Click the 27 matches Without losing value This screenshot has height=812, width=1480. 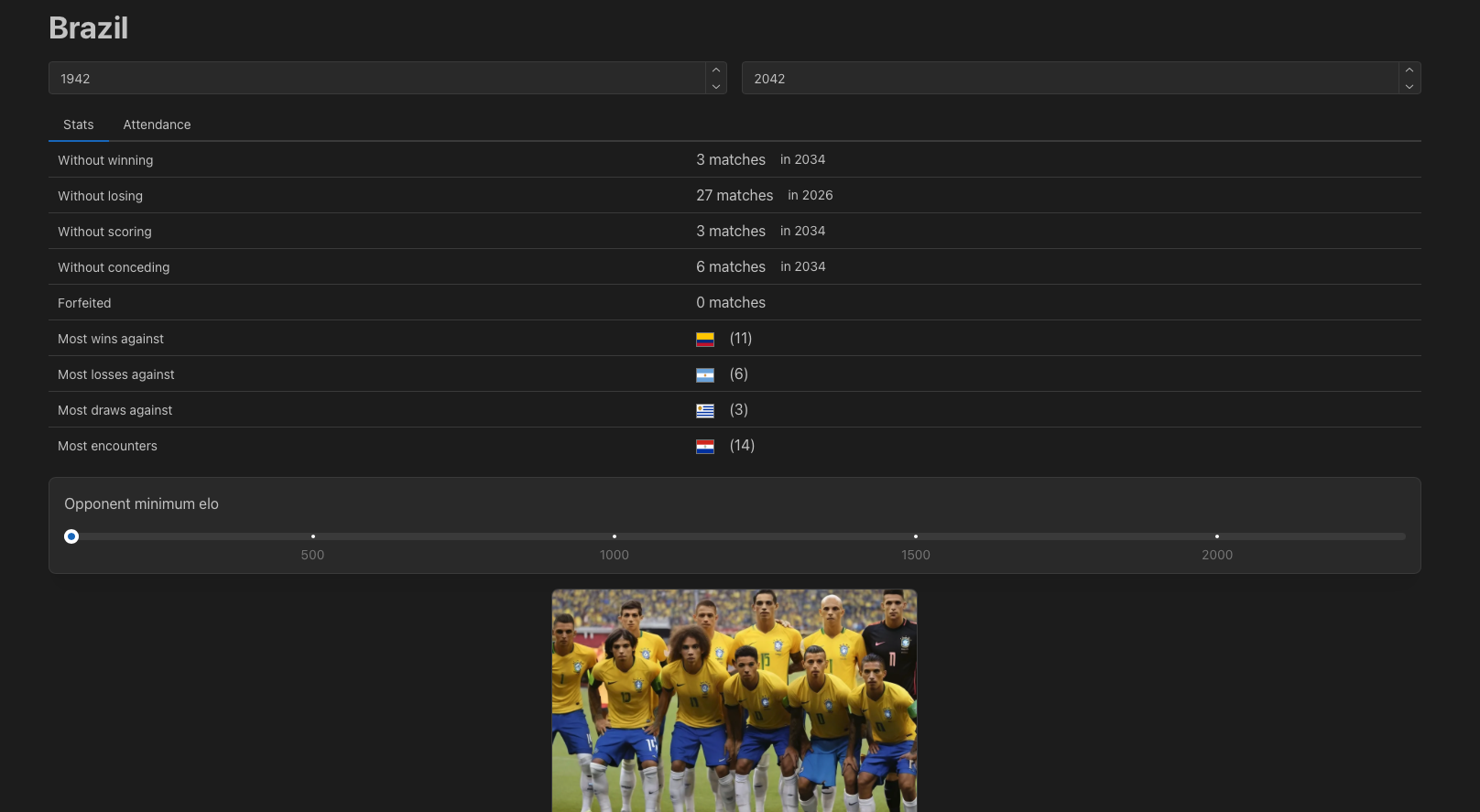click(x=735, y=196)
